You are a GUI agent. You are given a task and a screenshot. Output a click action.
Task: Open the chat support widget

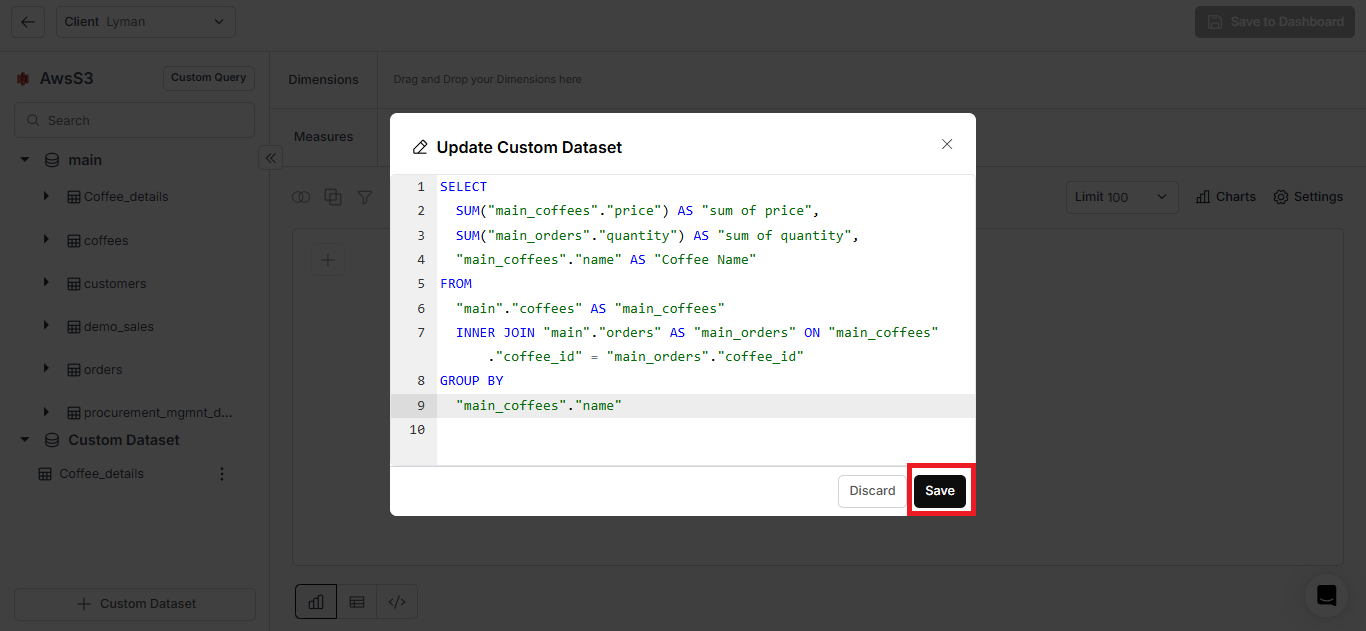1327,595
